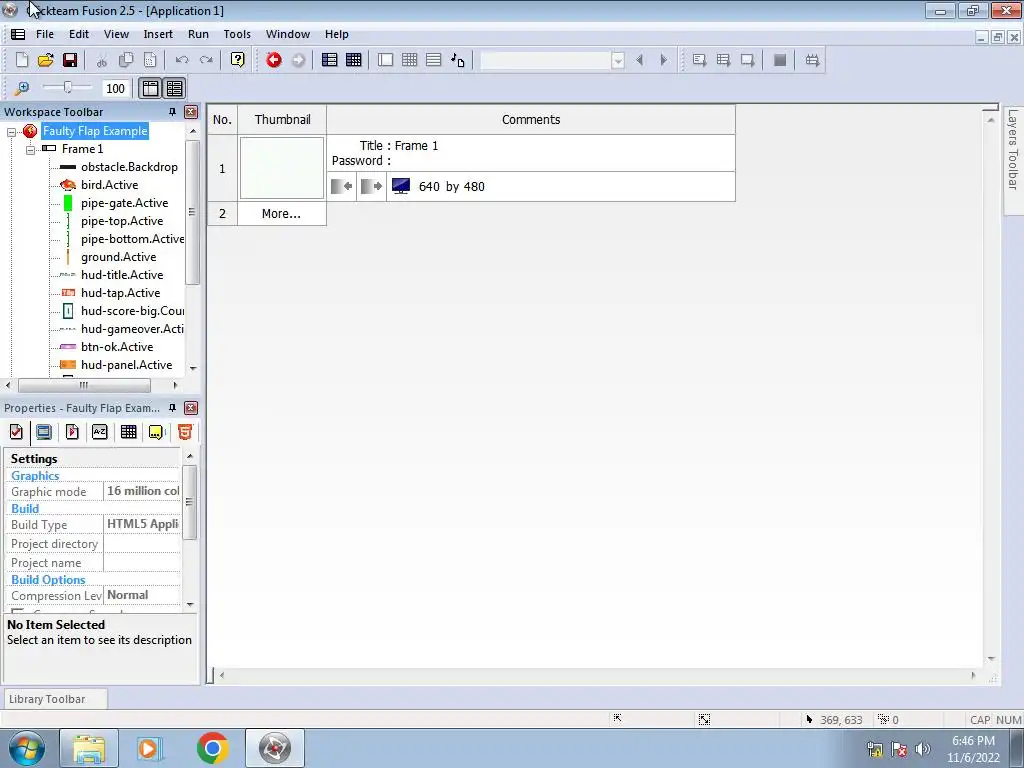The image size is (1024, 768).
Task: Save the application with floppy icon
Action: pyautogui.click(x=70, y=60)
